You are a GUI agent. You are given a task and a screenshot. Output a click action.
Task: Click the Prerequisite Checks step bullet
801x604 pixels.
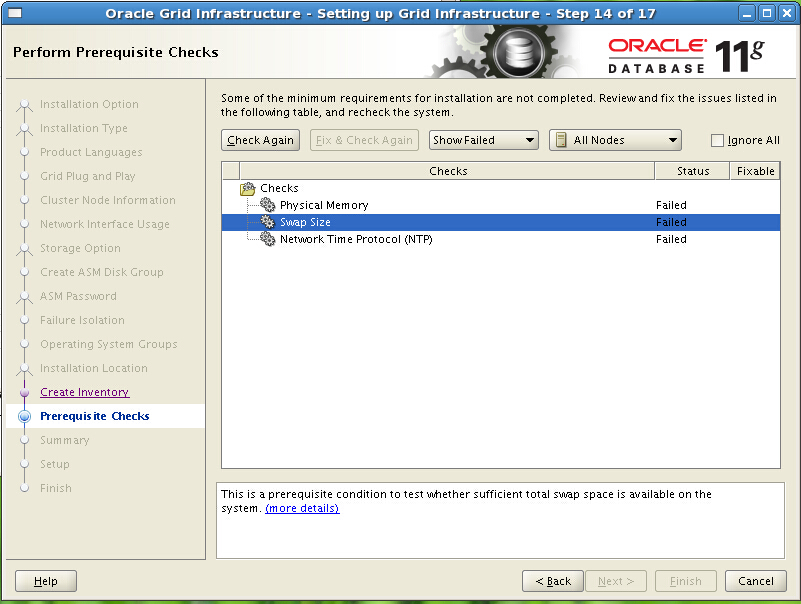24,416
